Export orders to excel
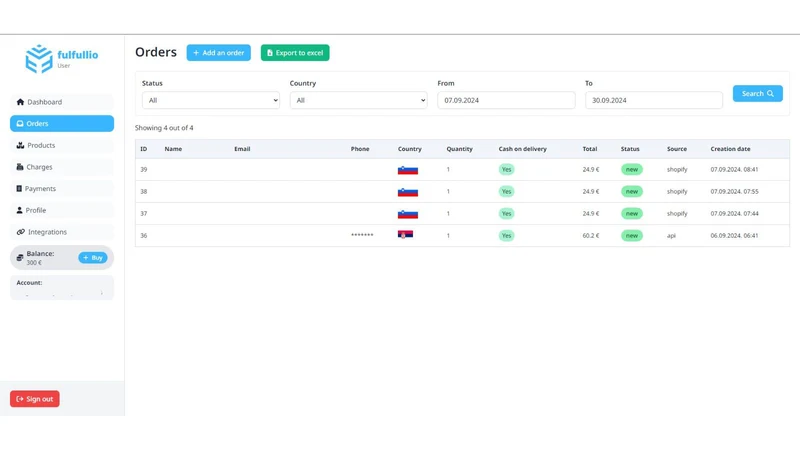 [295, 53]
